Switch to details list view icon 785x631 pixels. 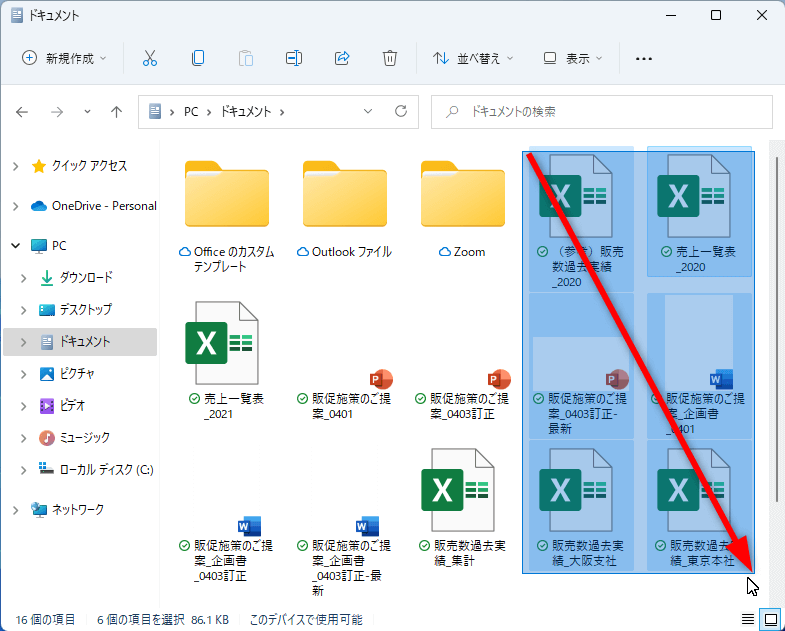(747, 619)
